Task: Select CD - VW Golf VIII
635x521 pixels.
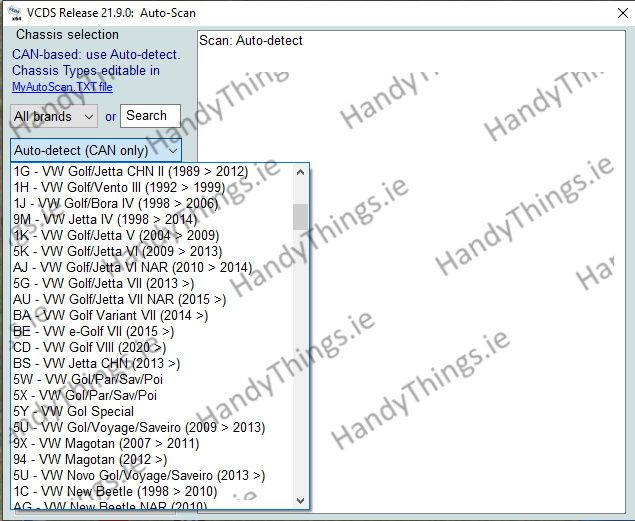Action: (x=152, y=347)
